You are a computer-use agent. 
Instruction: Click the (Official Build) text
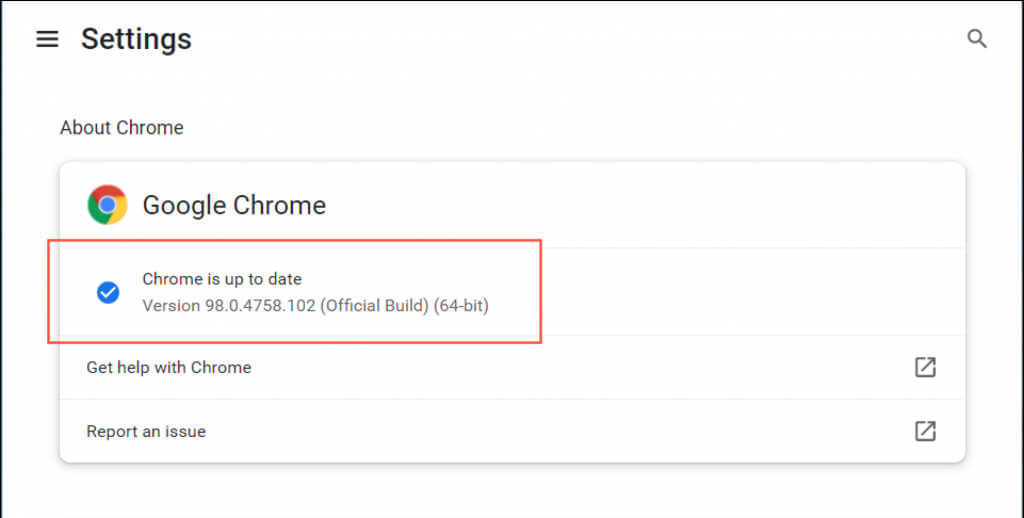tap(376, 305)
